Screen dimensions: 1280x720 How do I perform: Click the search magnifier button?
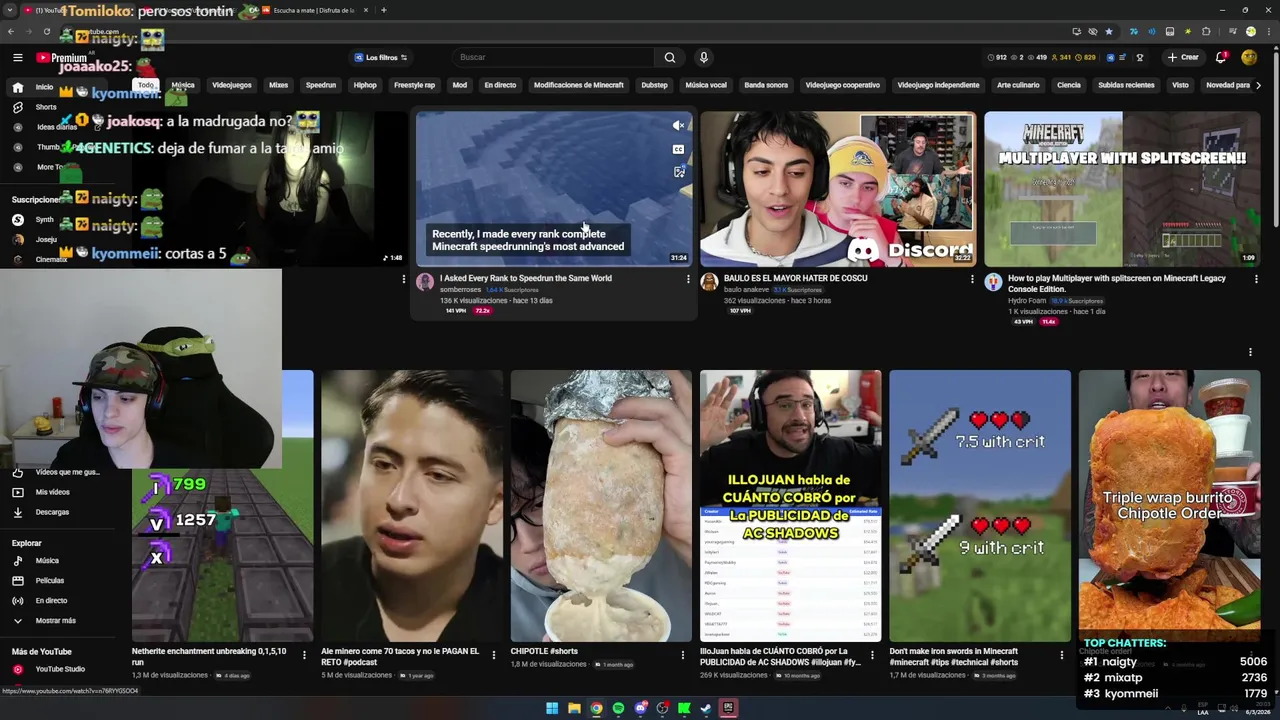click(x=670, y=58)
